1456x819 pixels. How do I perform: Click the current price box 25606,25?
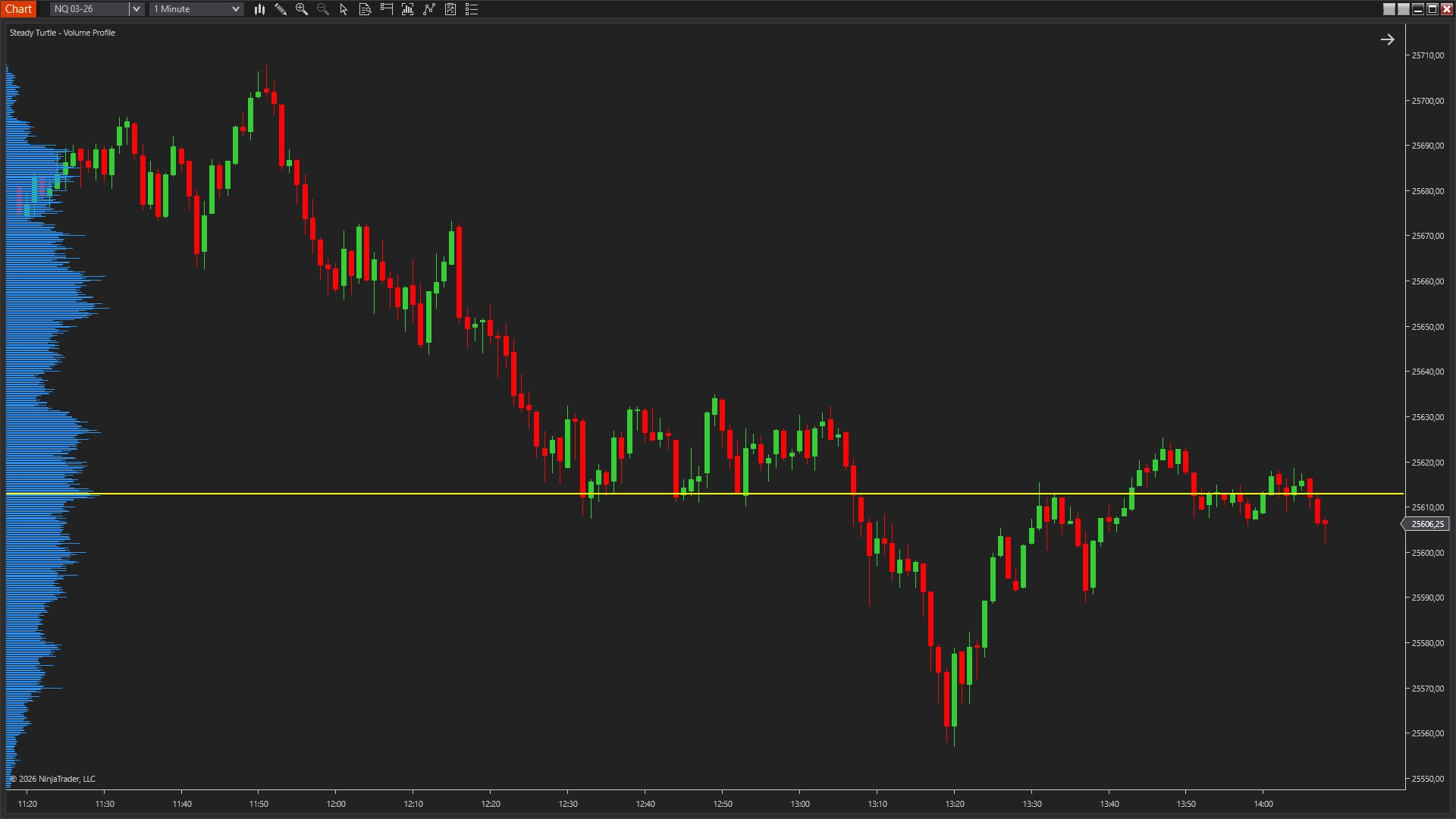1427,523
